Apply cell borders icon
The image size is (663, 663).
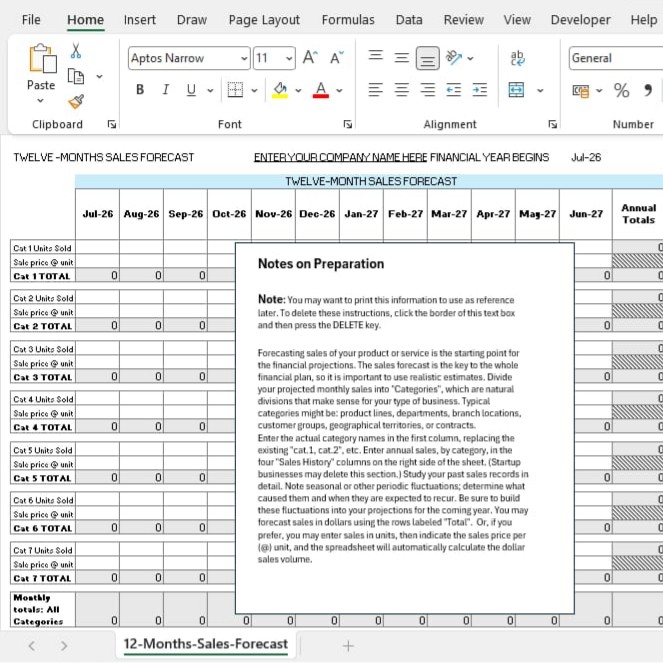coord(235,90)
